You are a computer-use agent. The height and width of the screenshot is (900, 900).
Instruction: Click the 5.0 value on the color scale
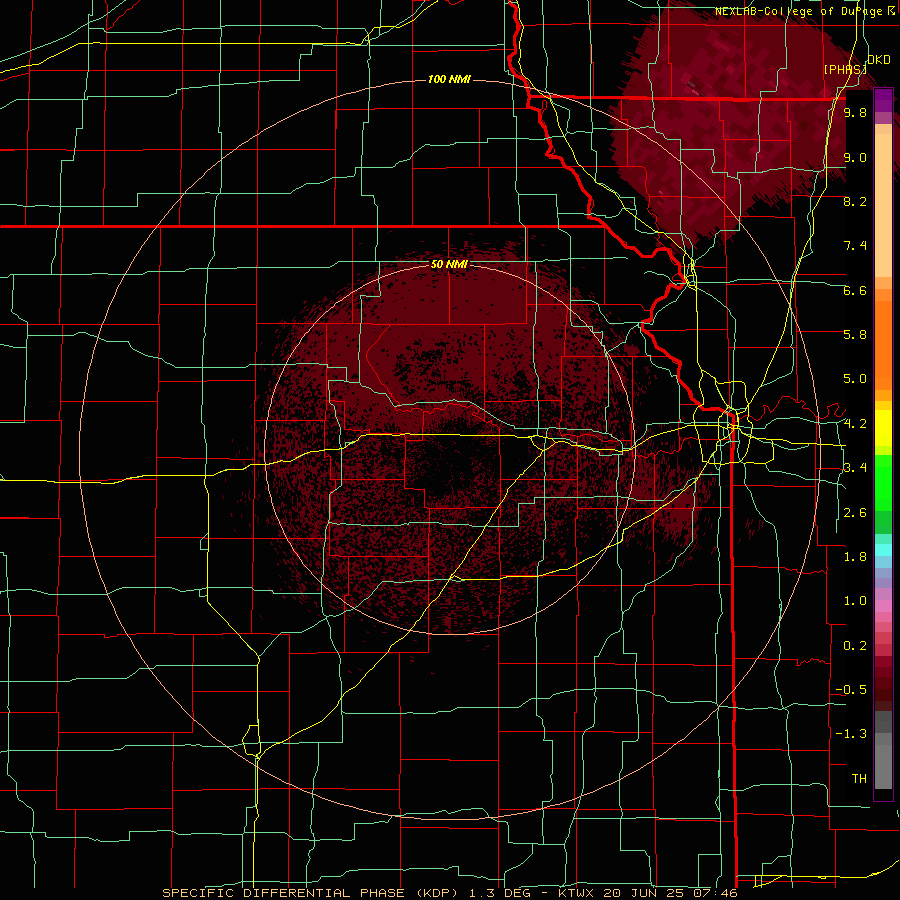855,379
